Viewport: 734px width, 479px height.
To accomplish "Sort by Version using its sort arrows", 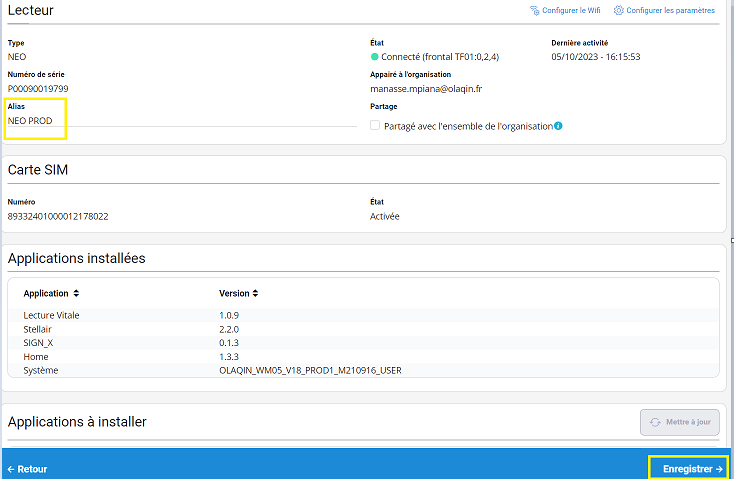I will point(256,294).
